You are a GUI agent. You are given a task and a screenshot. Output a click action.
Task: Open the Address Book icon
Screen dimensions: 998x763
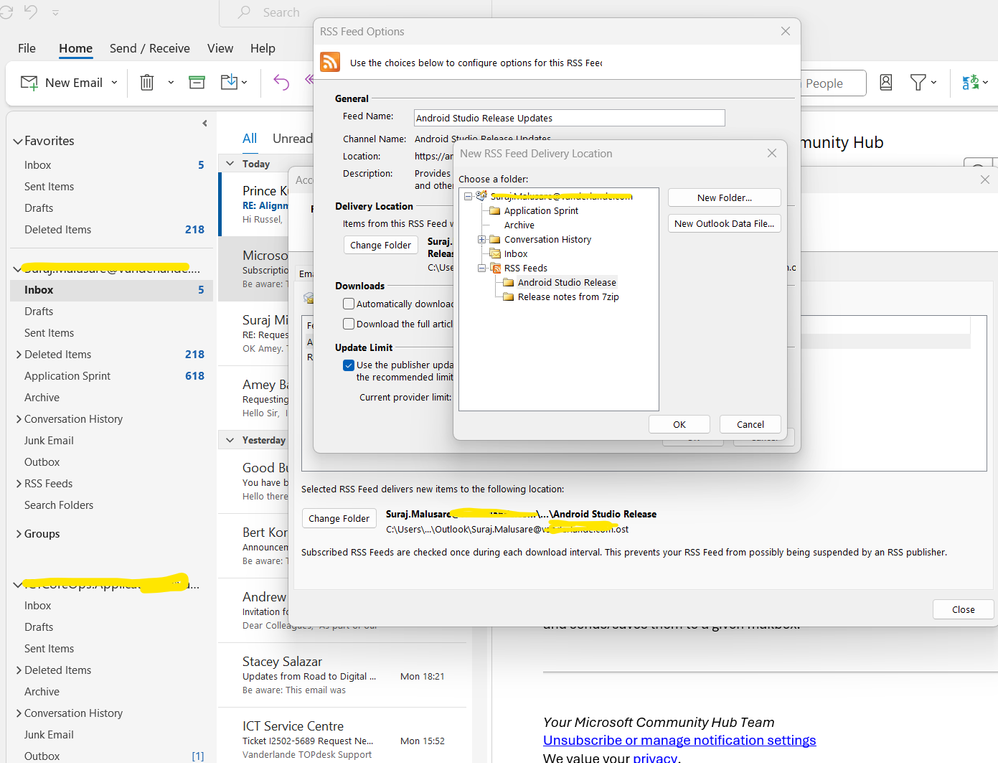pos(885,82)
